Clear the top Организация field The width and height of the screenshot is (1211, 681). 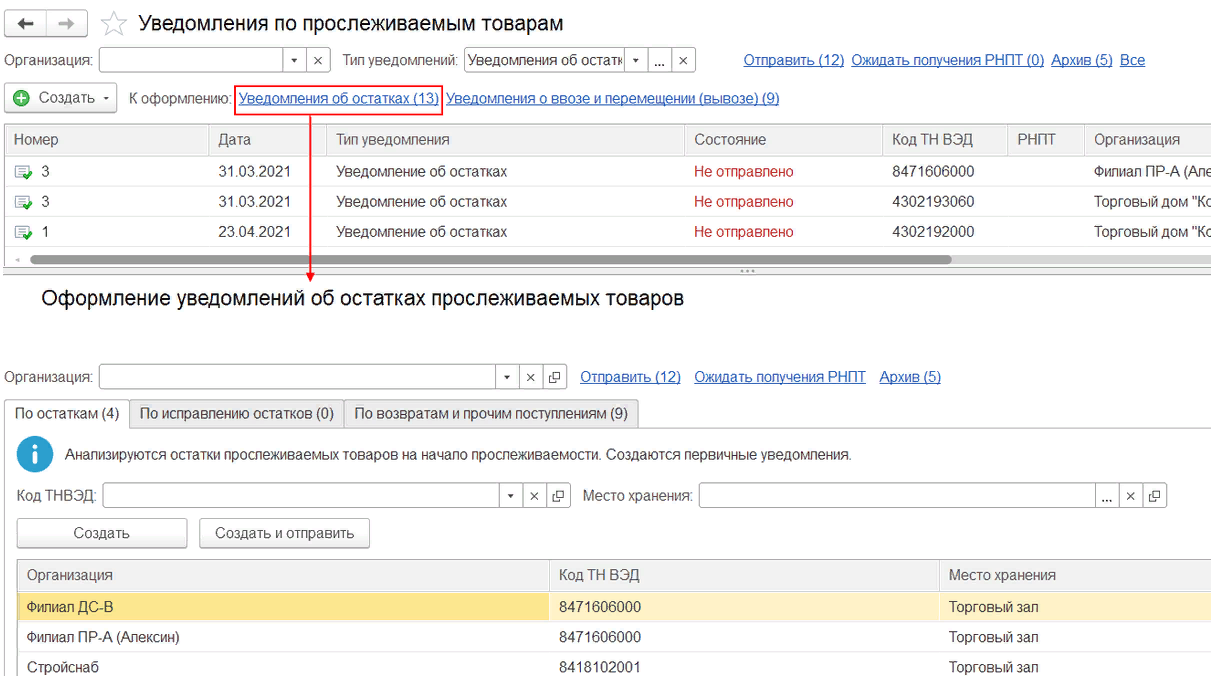[x=318, y=61]
